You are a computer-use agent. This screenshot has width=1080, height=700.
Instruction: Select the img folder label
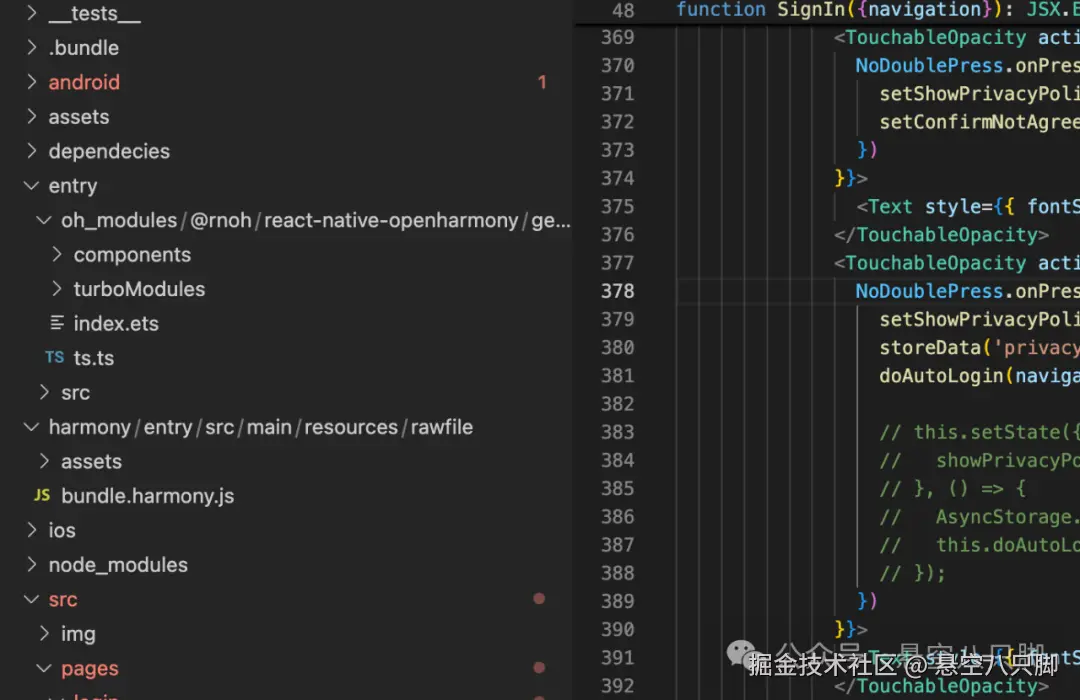78,634
